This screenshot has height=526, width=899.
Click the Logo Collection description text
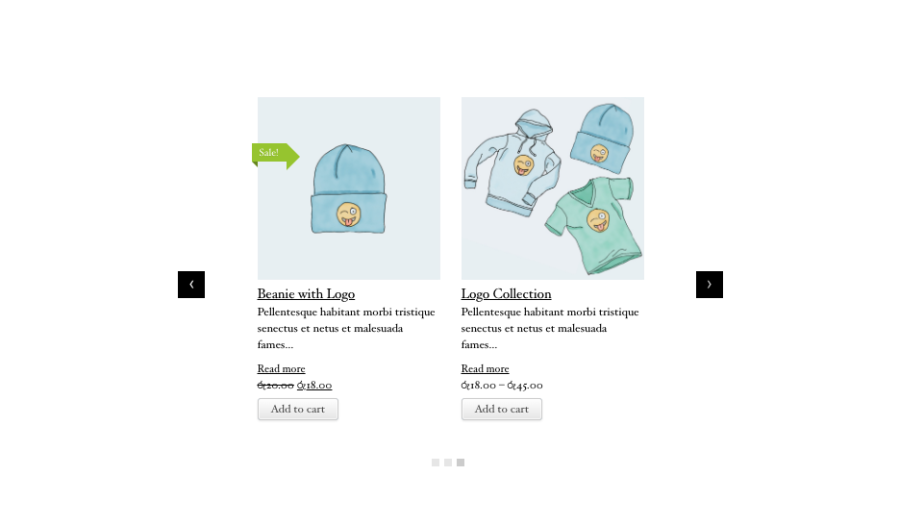coord(550,328)
